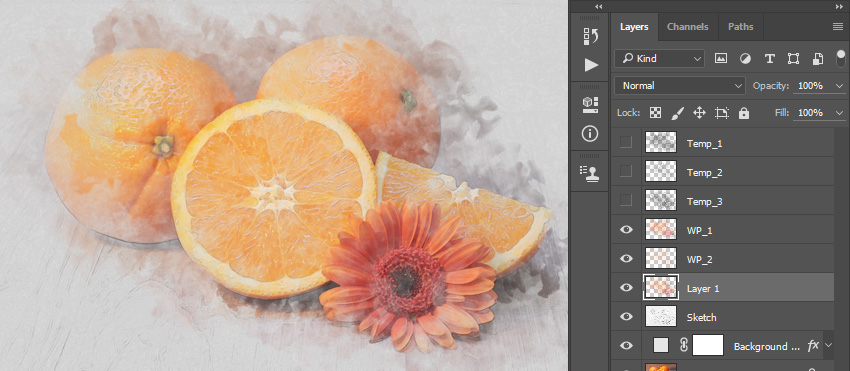The height and width of the screenshot is (371, 850).
Task: Expand Background layer effects chevron
Action: (x=828, y=346)
